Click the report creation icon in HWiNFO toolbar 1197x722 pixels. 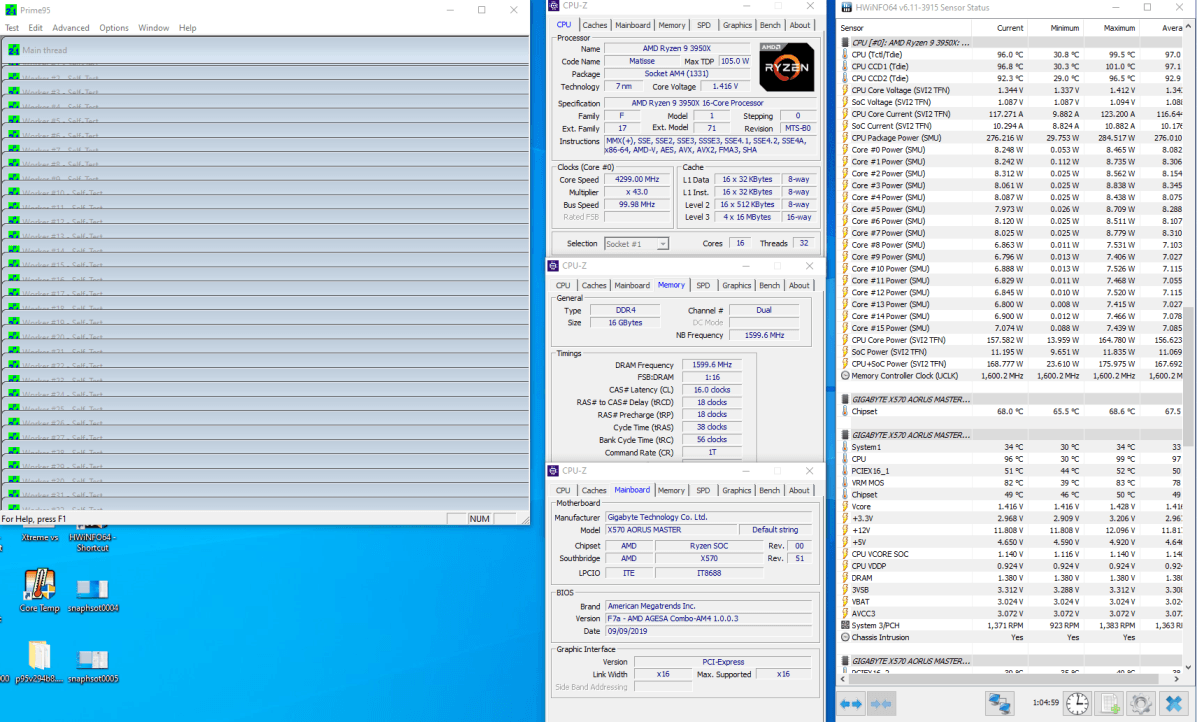coord(1109,703)
